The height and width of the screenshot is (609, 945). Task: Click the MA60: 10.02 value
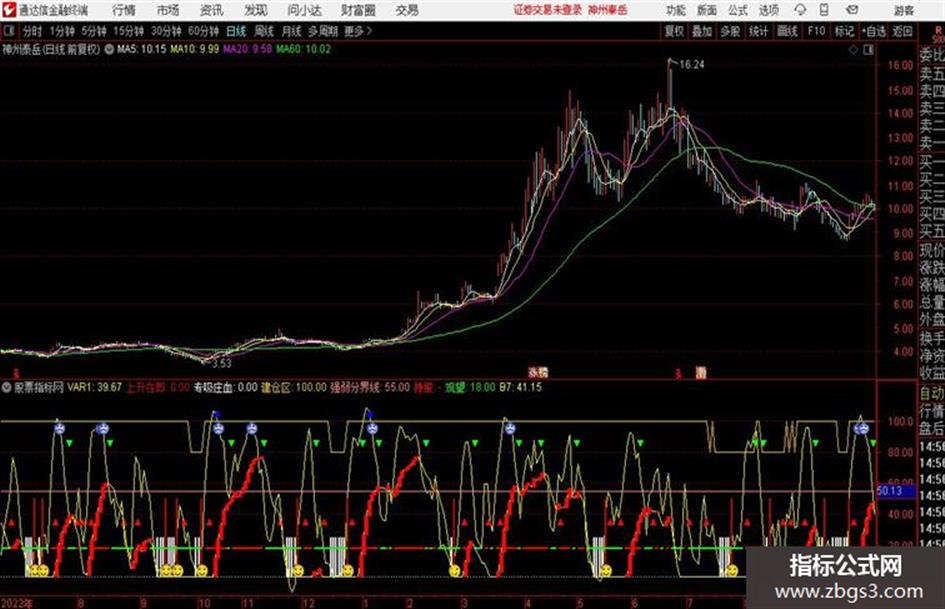pos(304,49)
